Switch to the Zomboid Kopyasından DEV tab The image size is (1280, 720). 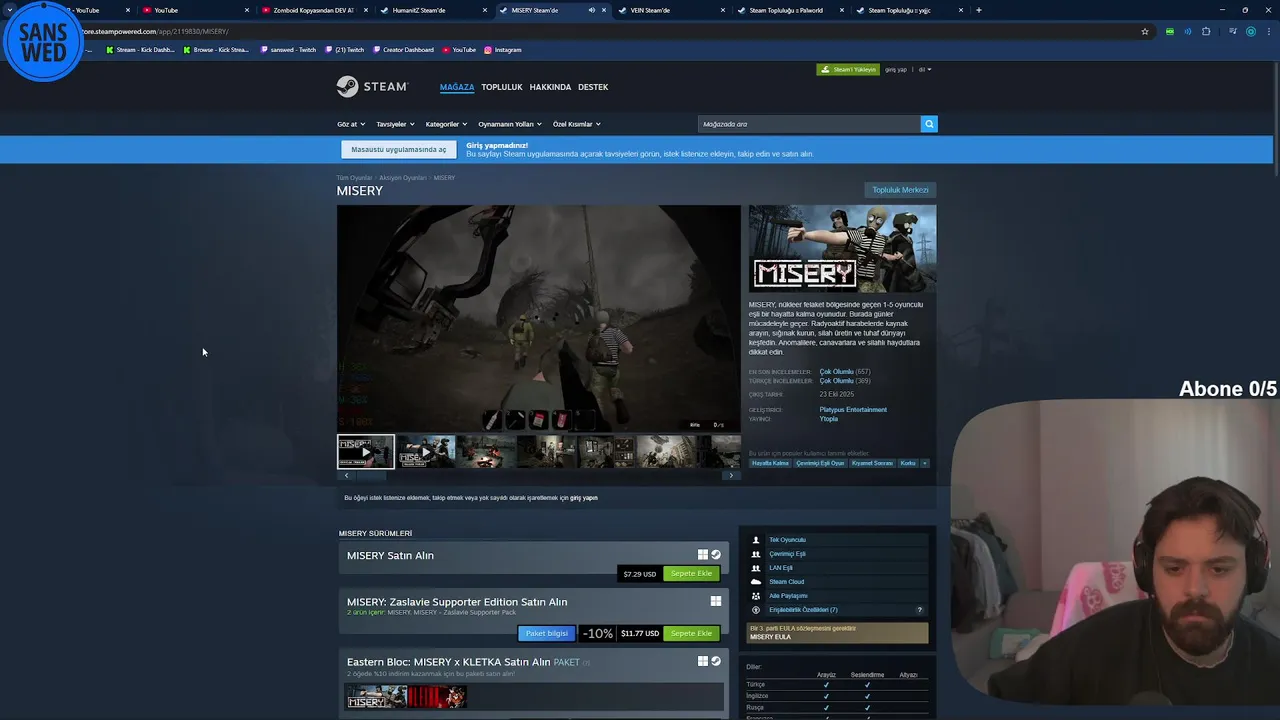(x=315, y=10)
